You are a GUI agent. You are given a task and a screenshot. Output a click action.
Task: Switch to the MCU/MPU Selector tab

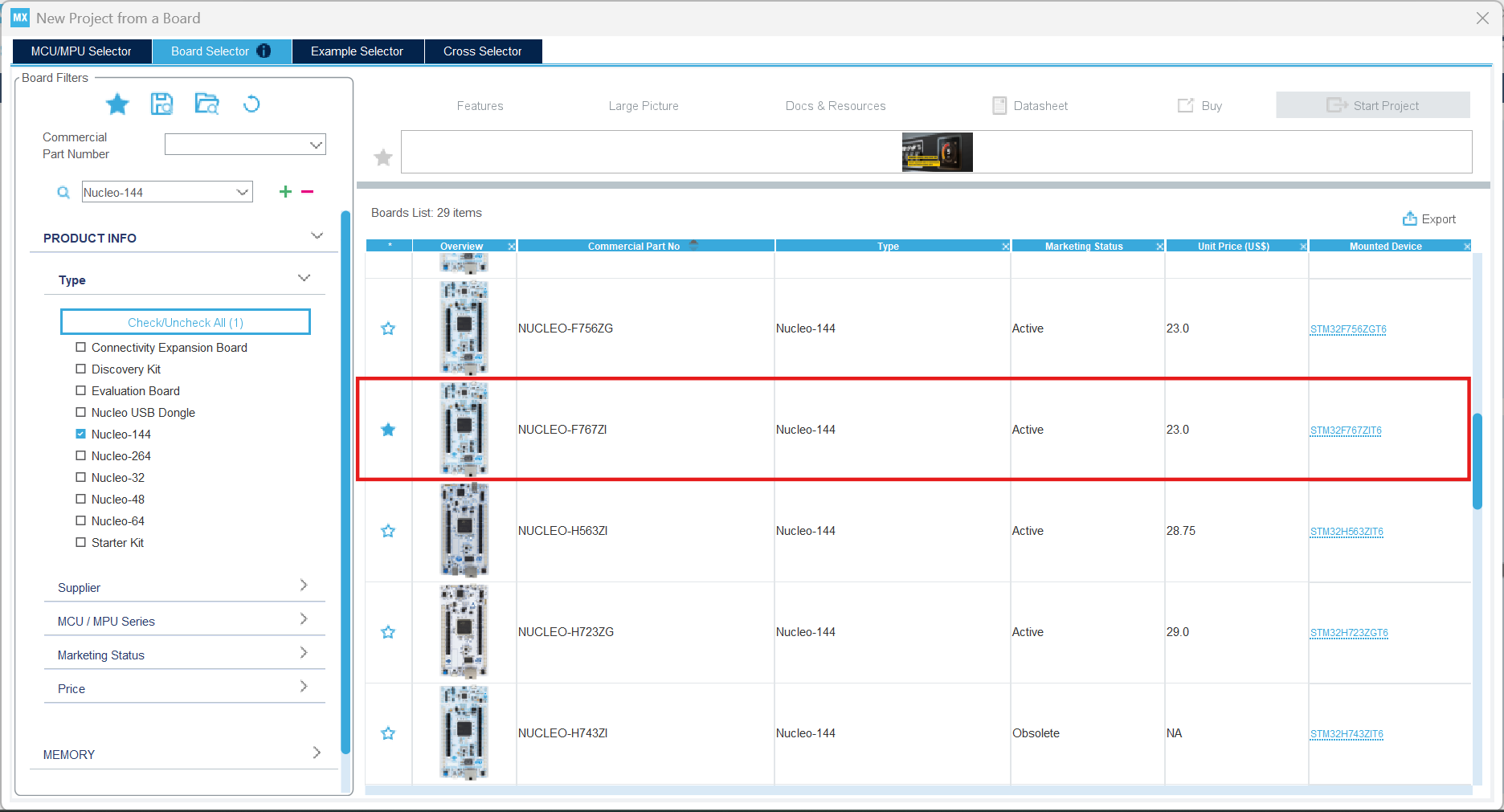(x=81, y=51)
